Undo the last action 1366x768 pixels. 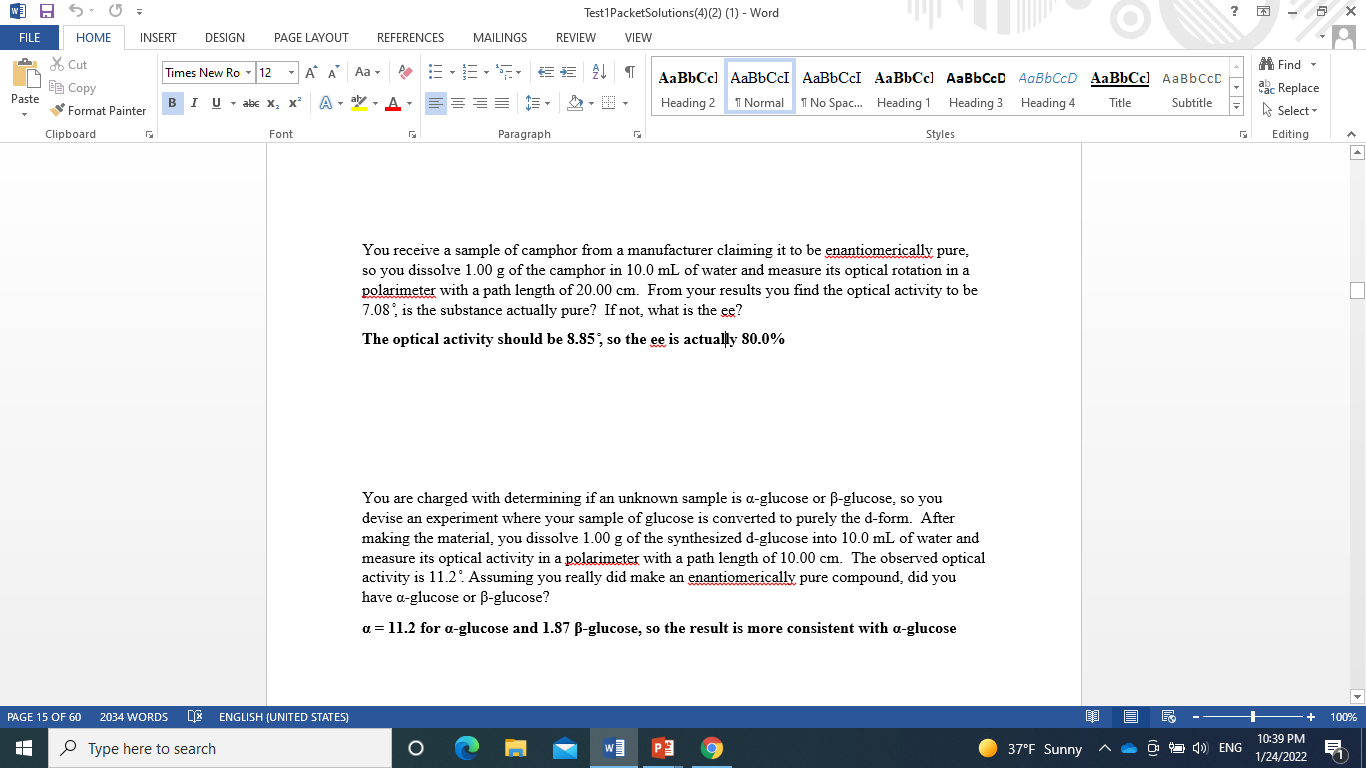click(x=74, y=12)
